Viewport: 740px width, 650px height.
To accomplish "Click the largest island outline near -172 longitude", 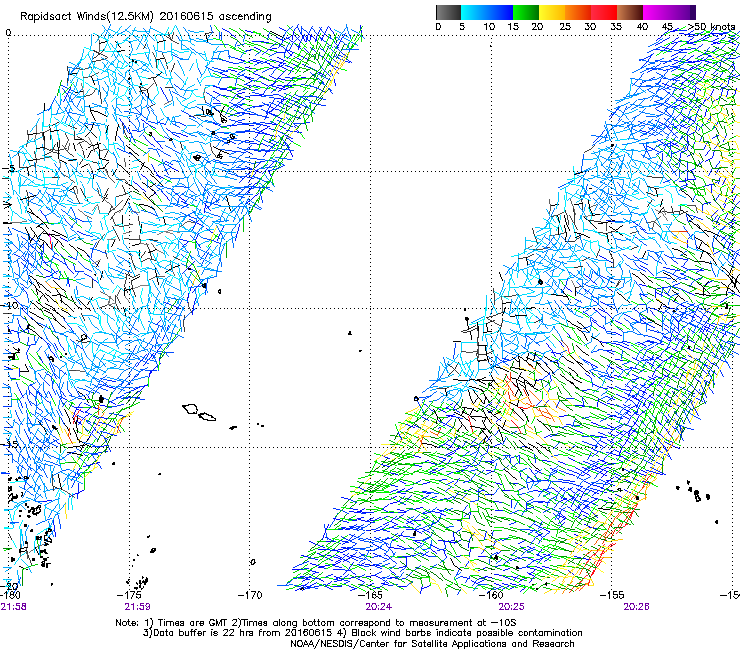I will tap(190, 409).
